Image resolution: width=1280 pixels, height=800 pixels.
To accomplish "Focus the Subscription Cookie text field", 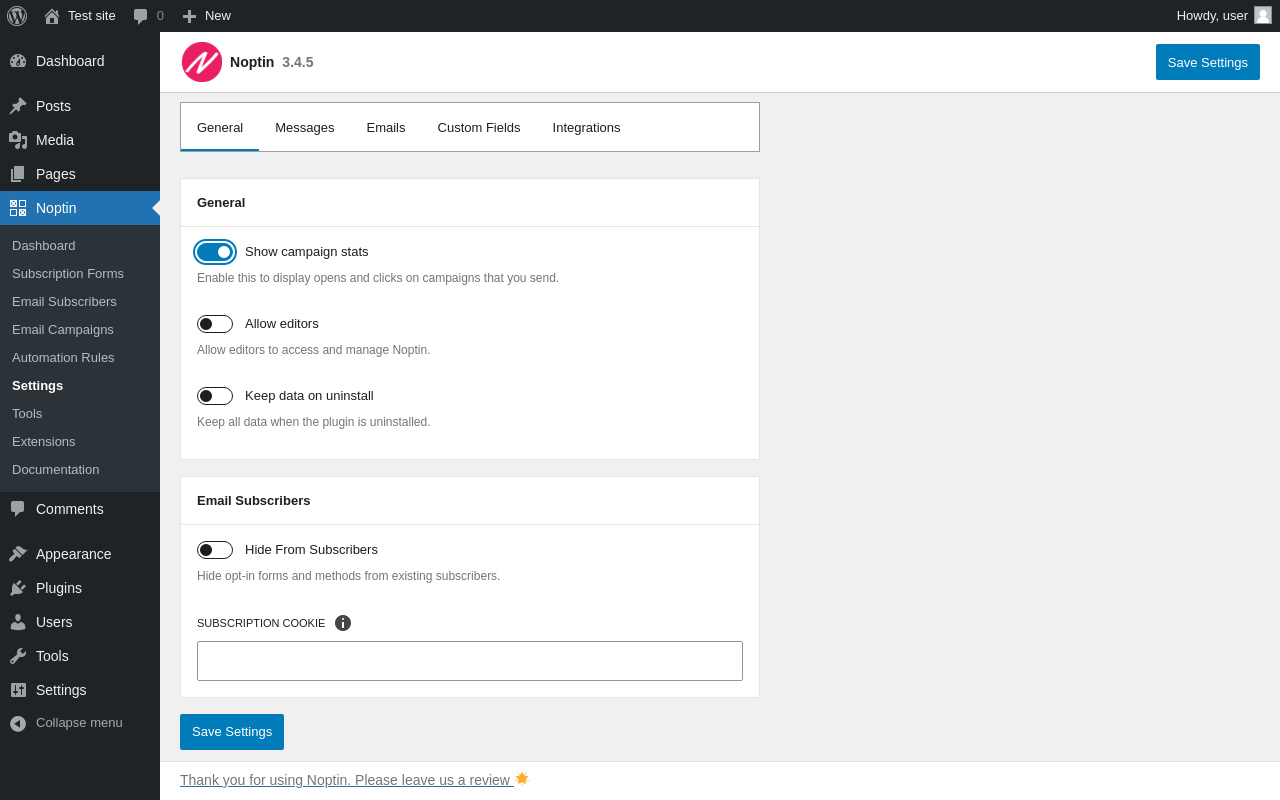I will coord(470,661).
